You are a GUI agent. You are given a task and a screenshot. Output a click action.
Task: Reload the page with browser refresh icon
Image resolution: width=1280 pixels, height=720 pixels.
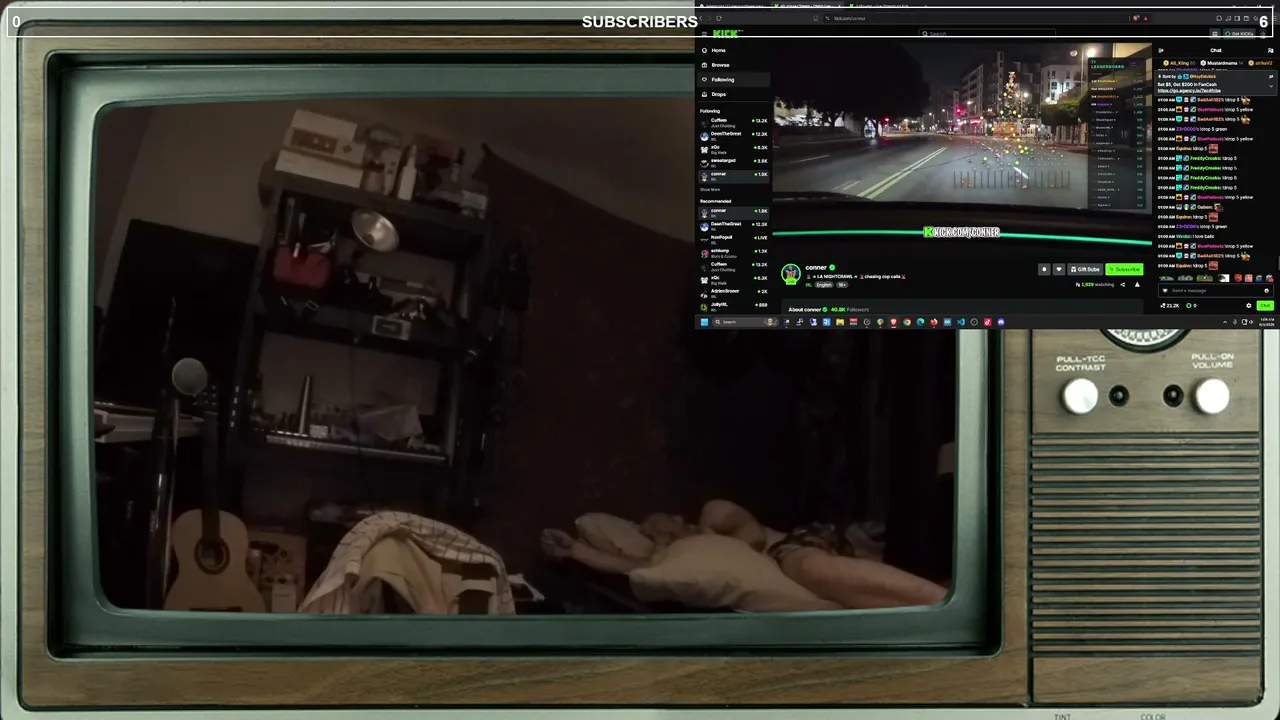(718, 18)
